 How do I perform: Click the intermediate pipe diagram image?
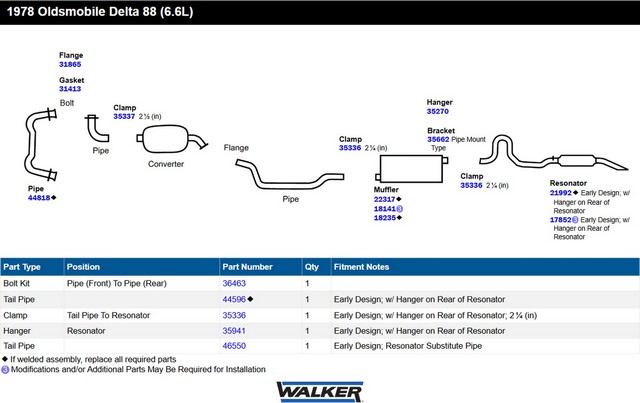pos(290,174)
